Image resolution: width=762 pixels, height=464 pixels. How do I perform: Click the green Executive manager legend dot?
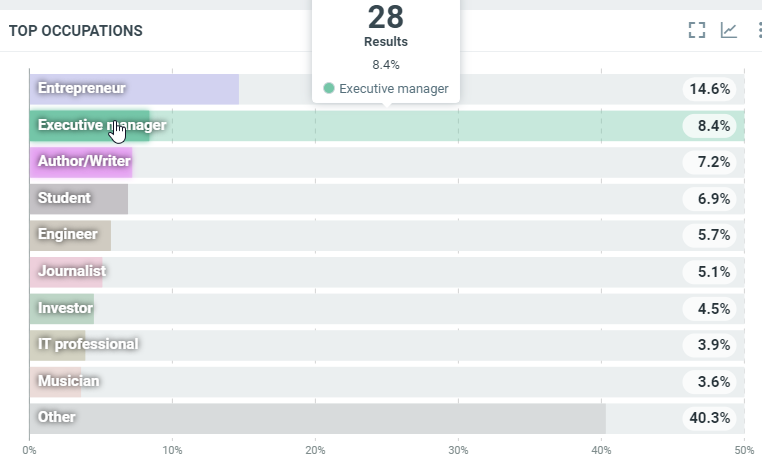tap(328, 89)
